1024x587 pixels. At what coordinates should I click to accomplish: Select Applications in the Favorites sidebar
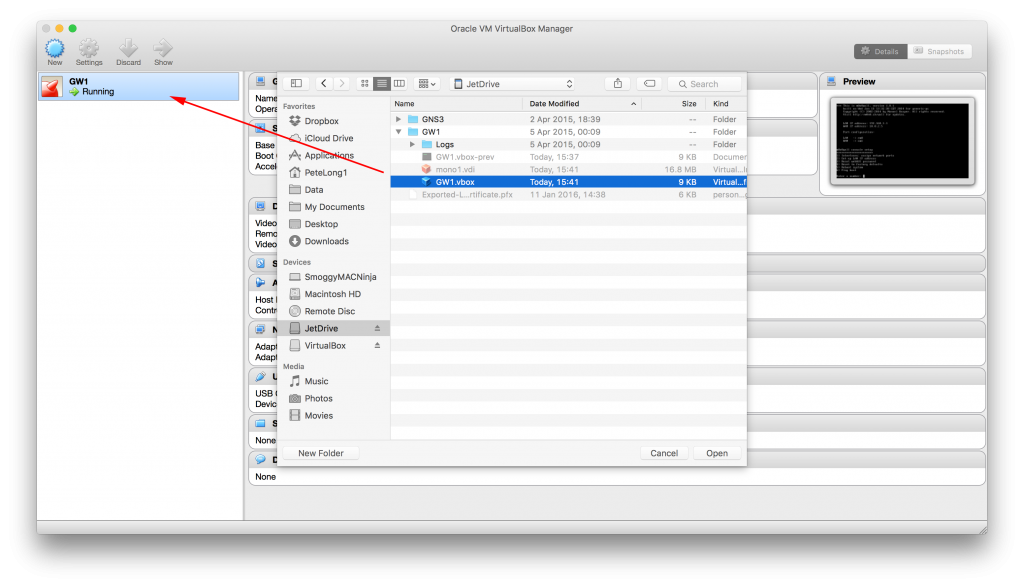point(329,155)
